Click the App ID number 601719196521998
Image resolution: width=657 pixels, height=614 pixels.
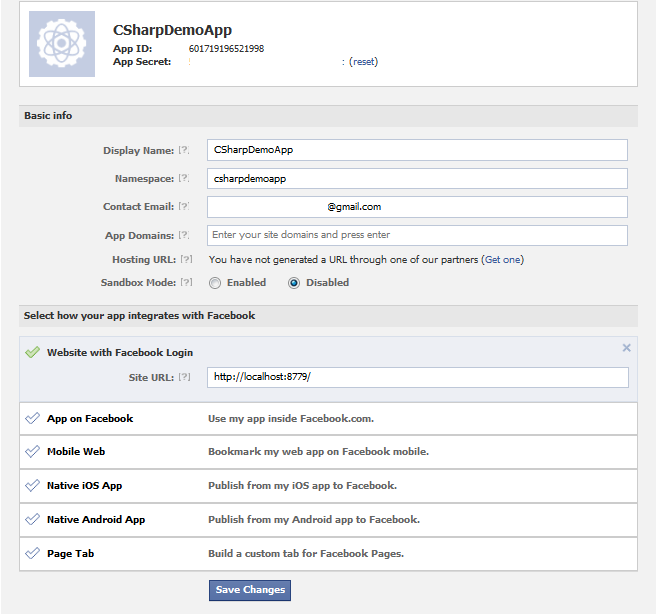click(x=226, y=49)
